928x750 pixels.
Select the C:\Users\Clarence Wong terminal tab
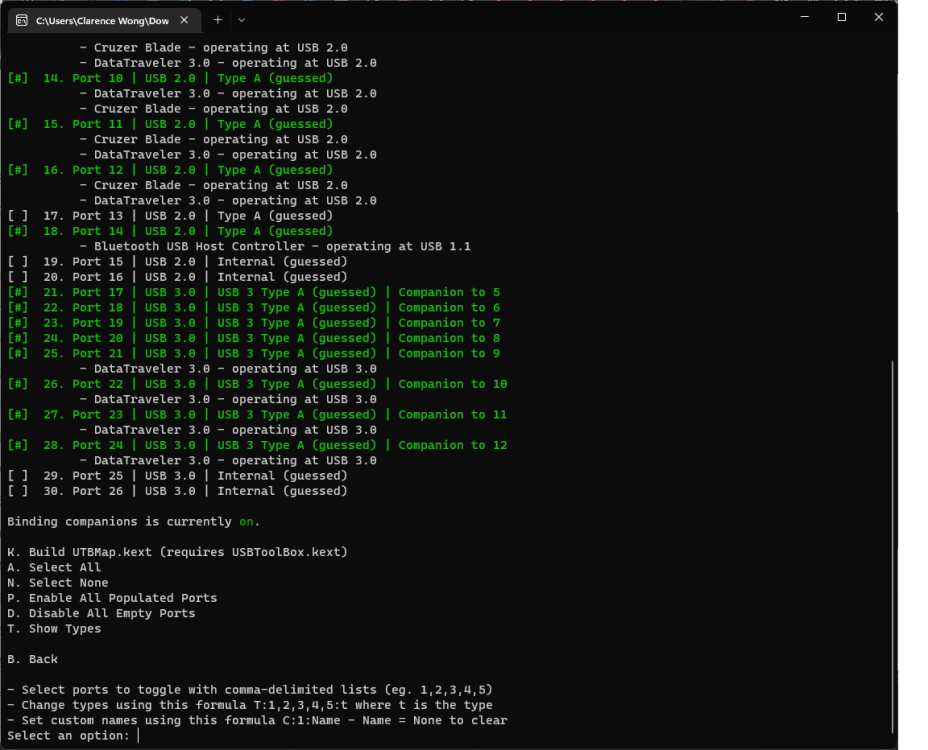(105, 21)
